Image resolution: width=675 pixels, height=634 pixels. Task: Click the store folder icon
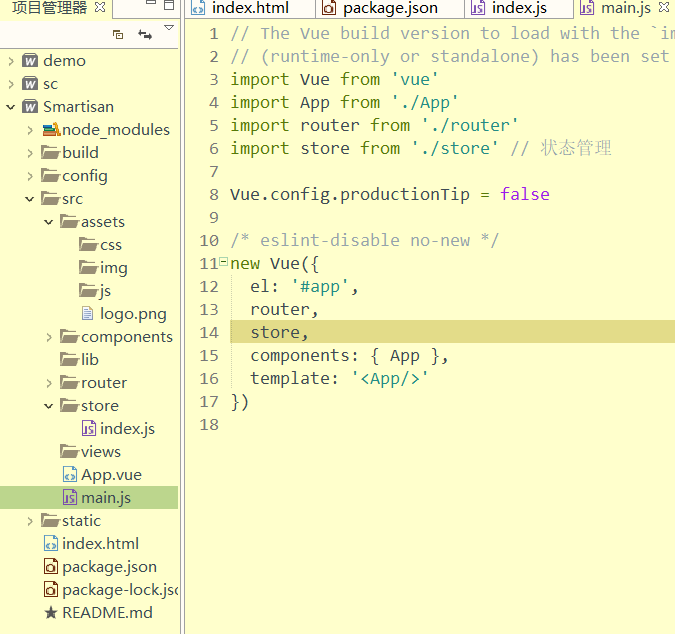click(69, 405)
